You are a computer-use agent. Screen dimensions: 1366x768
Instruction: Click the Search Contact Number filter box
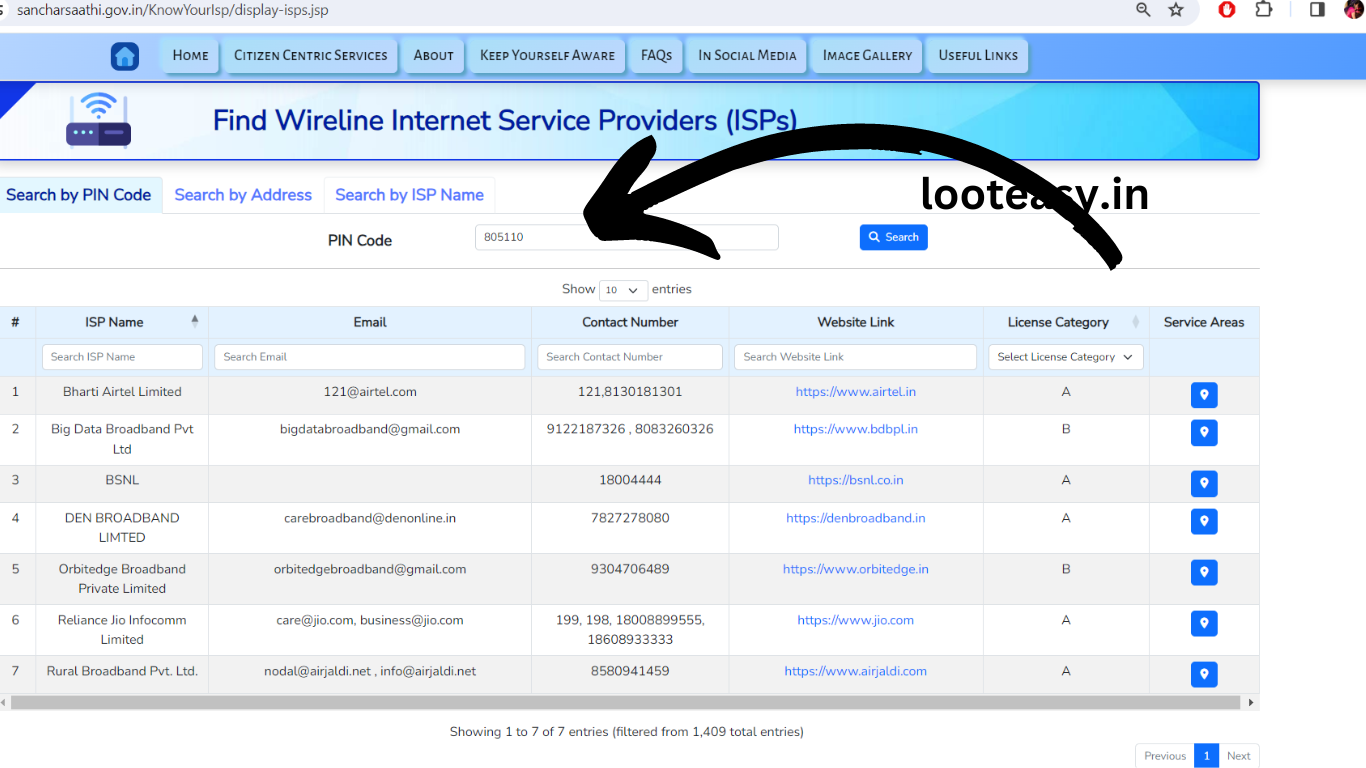click(630, 357)
